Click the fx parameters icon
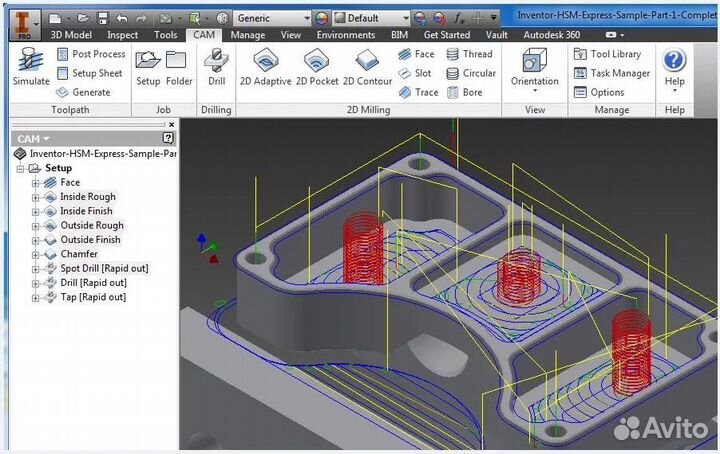Viewport: 720px width, 454px height. tap(458, 18)
